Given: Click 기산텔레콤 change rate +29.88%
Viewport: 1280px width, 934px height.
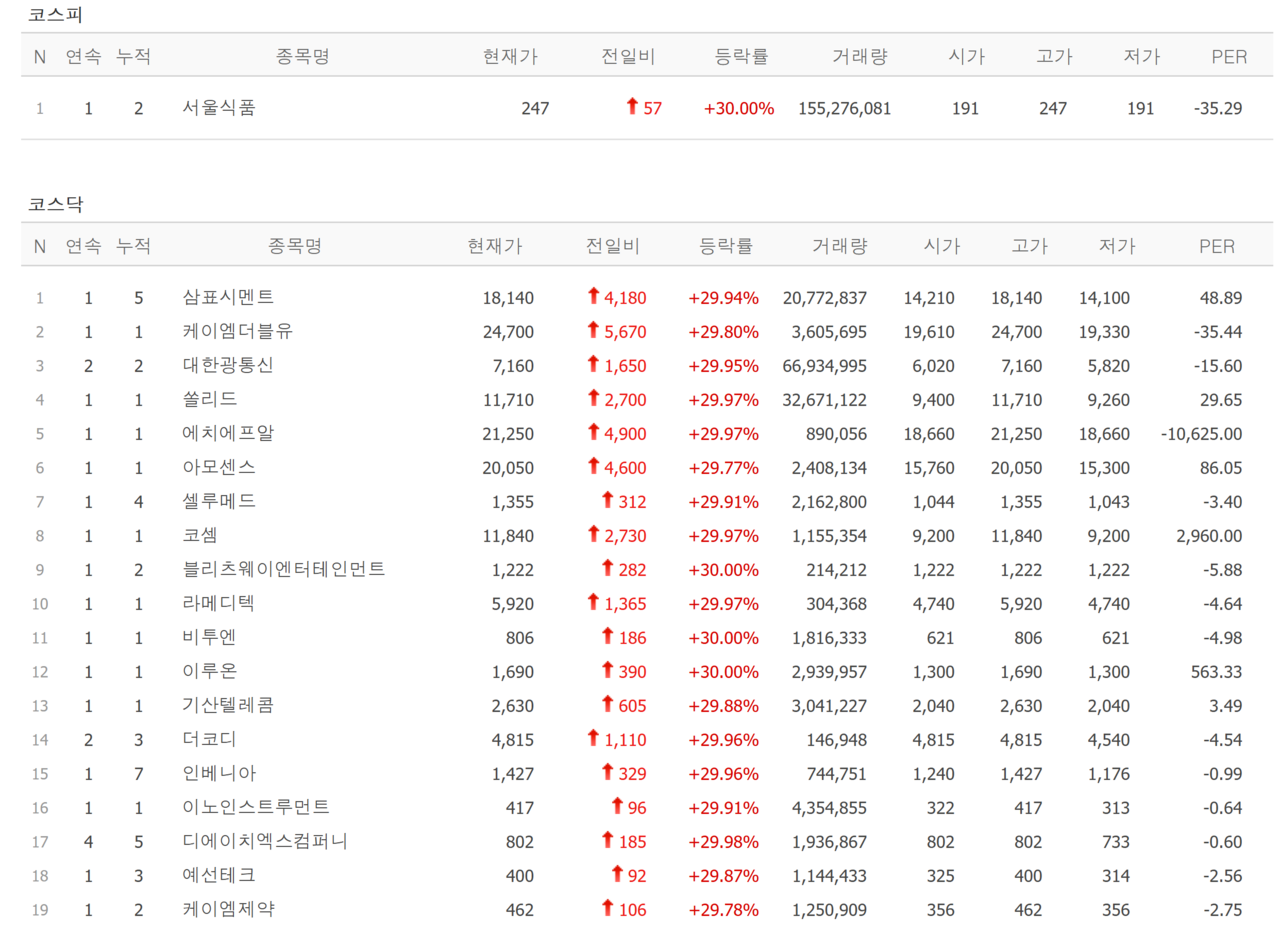Looking at the screenshot, I should (x=723, y=705).
